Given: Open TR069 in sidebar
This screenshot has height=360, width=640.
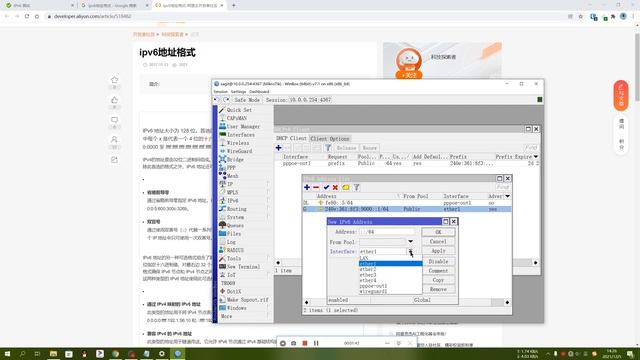Looking at the screenshot, I should 228,283.
